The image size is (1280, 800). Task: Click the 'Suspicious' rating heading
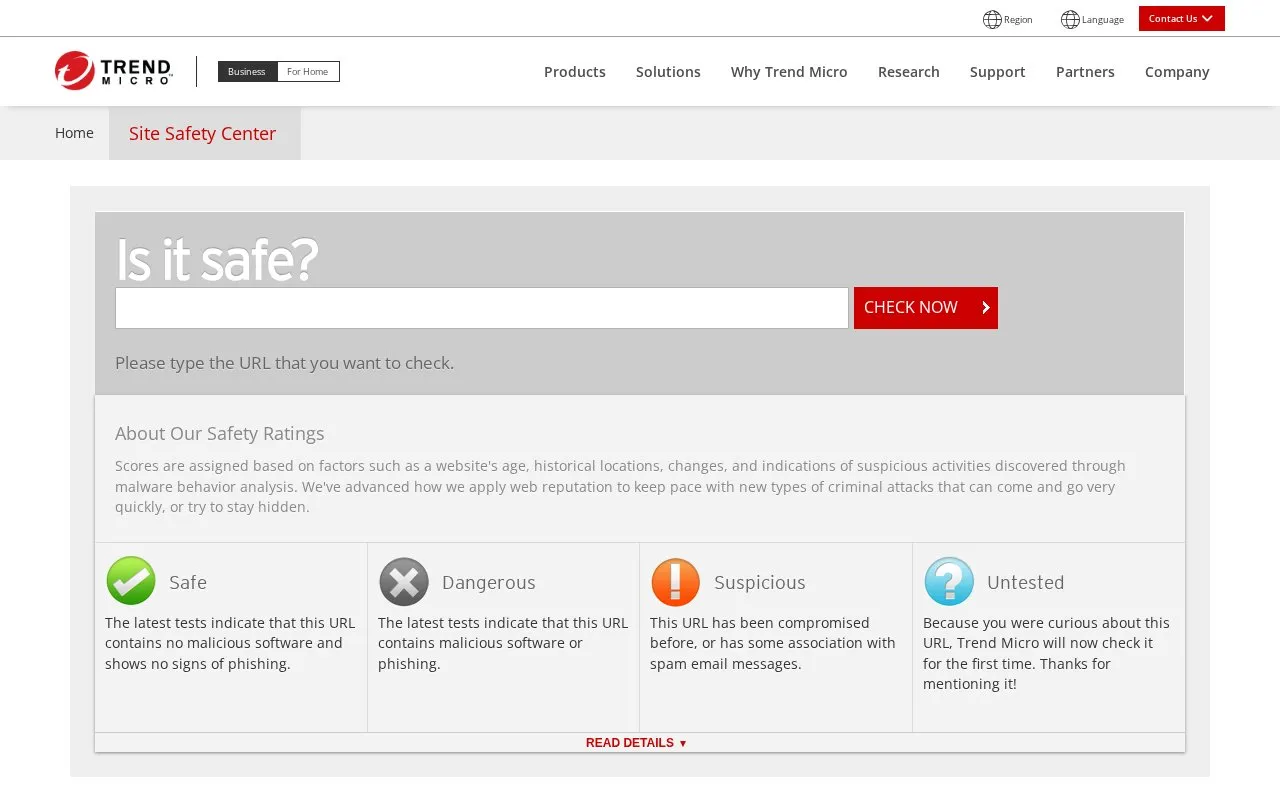(x=760, y=582)
